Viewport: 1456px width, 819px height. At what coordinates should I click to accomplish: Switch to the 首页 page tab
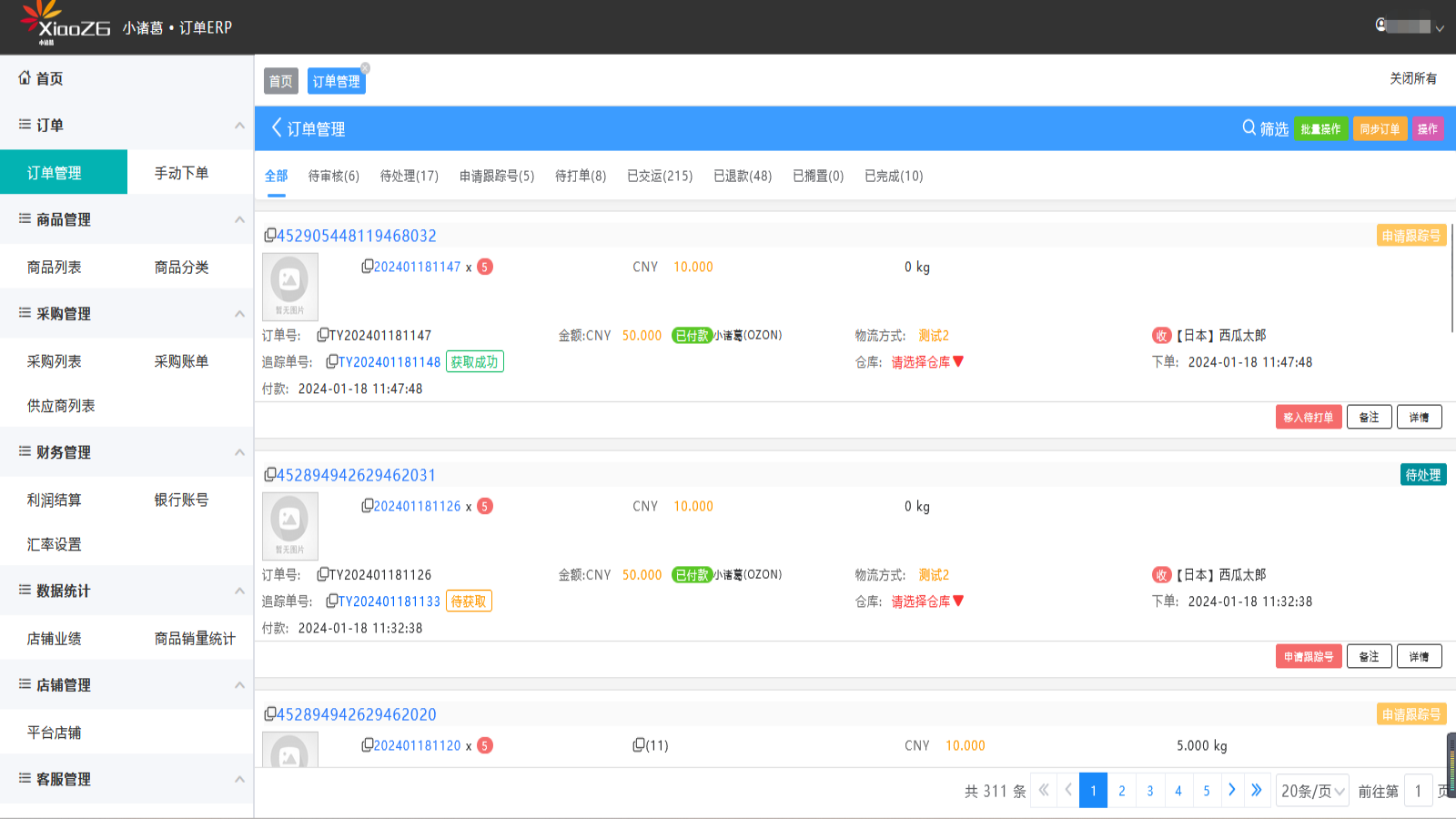tap(281, 81)
